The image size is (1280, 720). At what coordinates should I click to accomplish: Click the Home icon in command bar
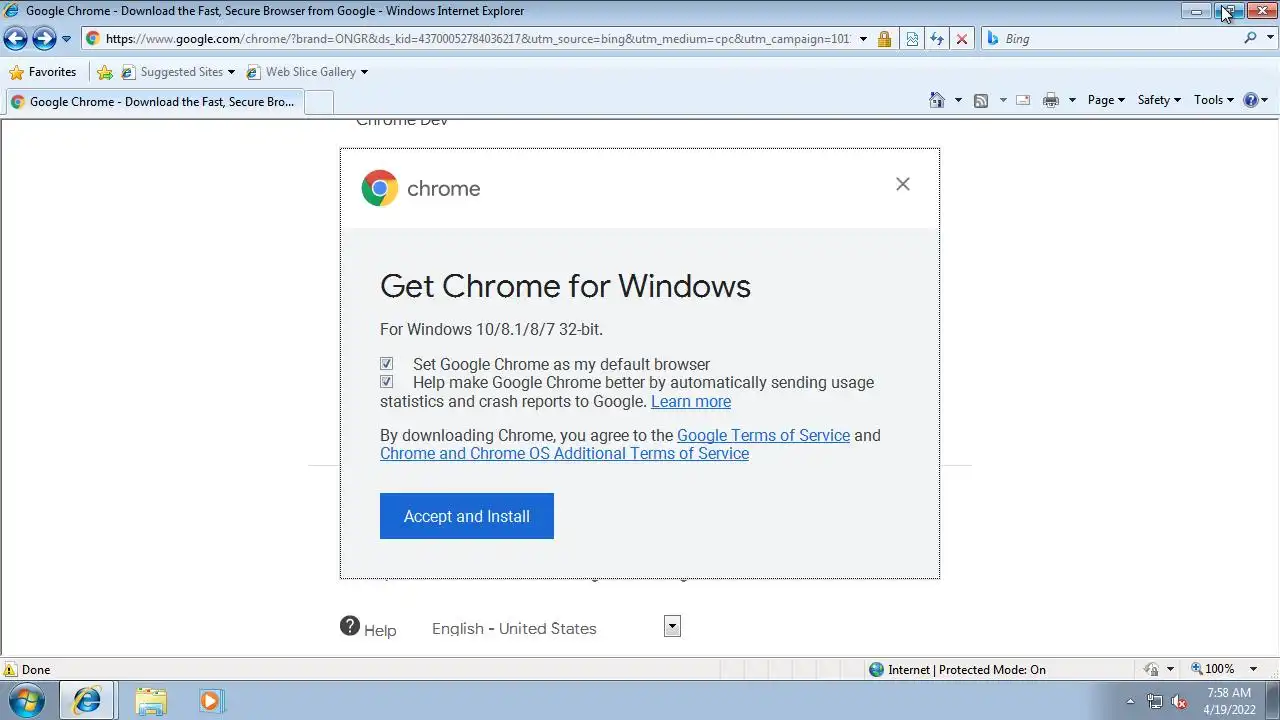tap(937, 100)
